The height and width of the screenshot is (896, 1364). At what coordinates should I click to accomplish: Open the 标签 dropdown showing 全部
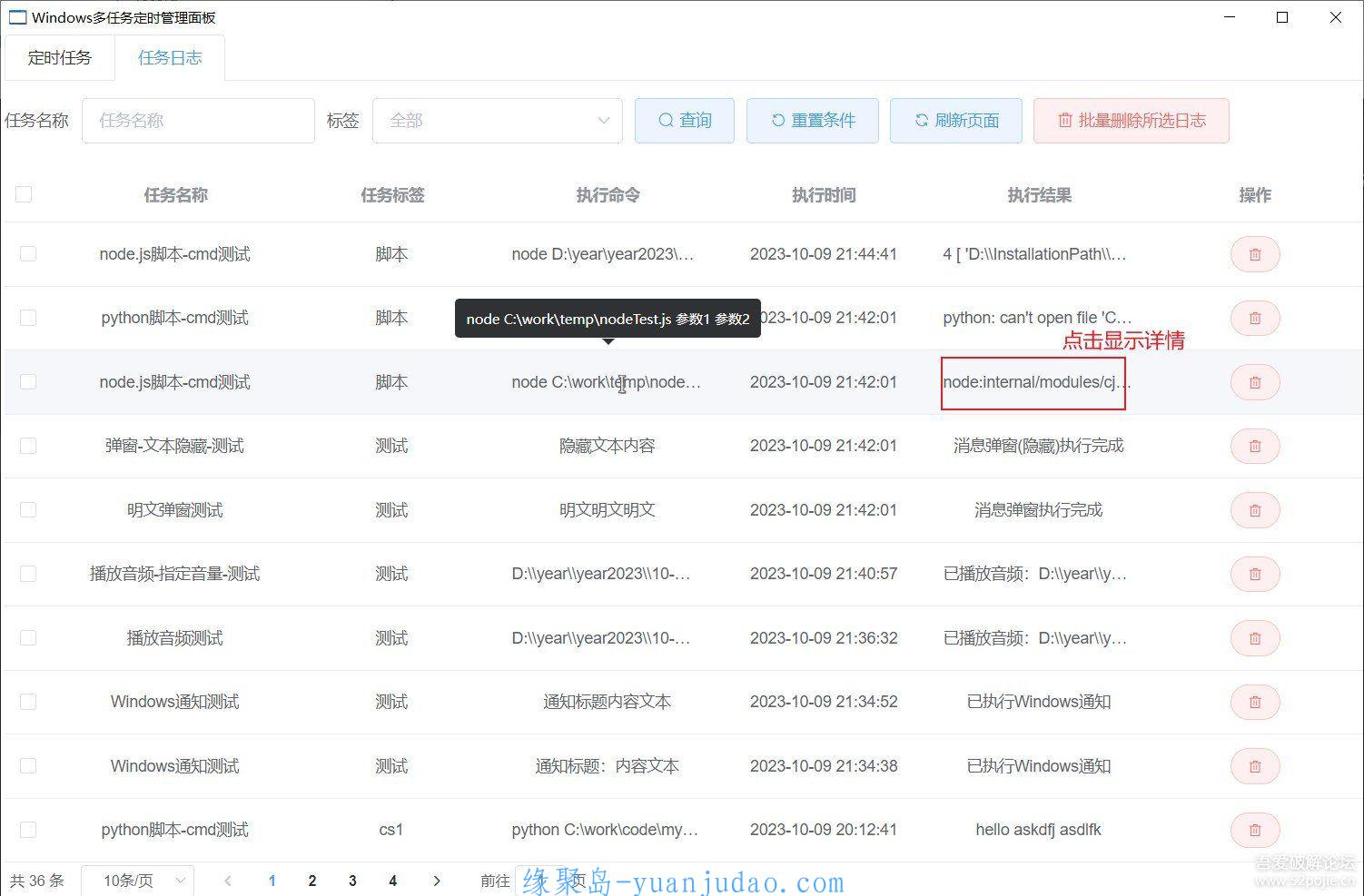pyautogui.click(x=497, y=121)
